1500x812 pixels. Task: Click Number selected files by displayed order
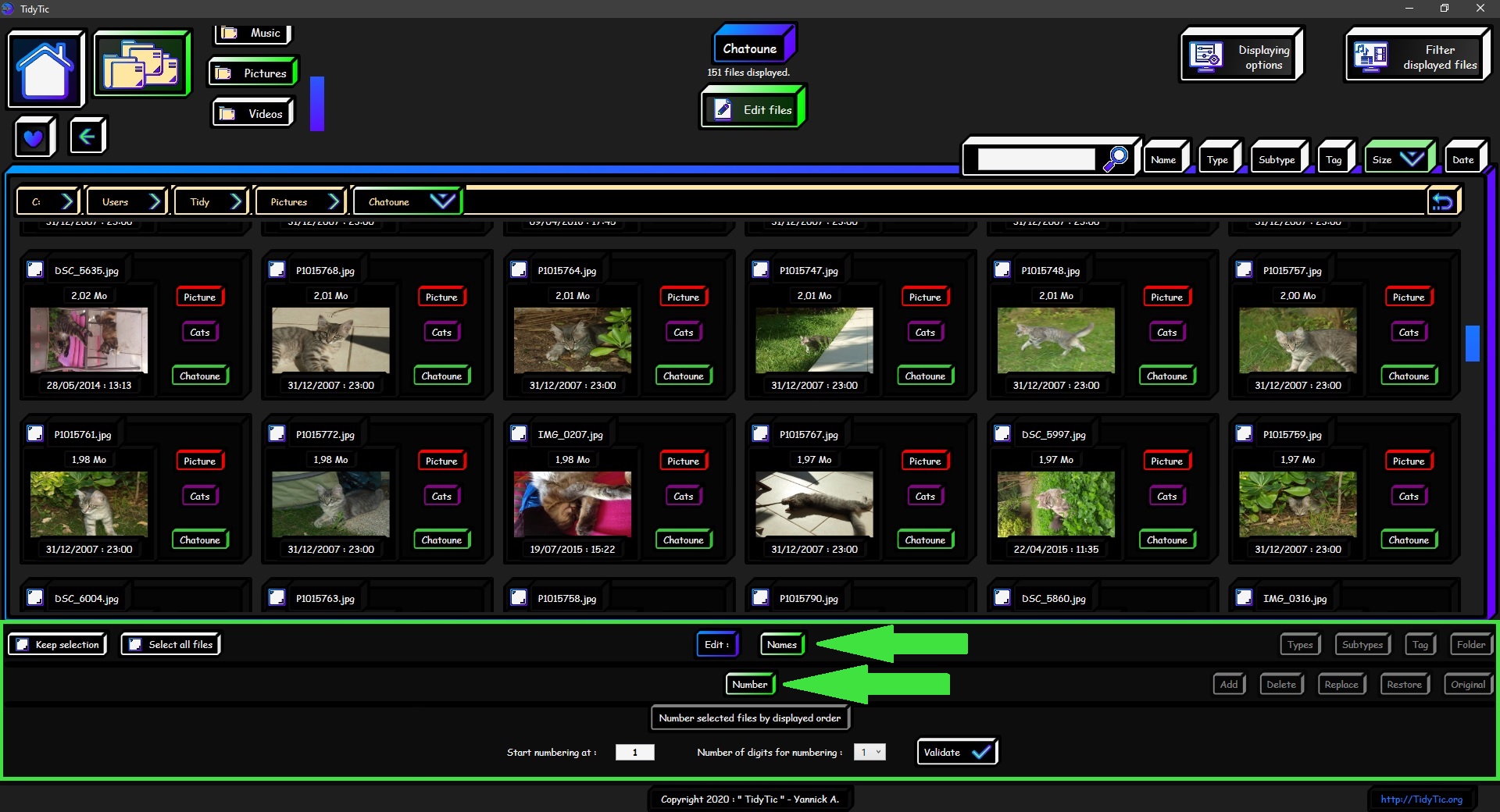(750, 718)
